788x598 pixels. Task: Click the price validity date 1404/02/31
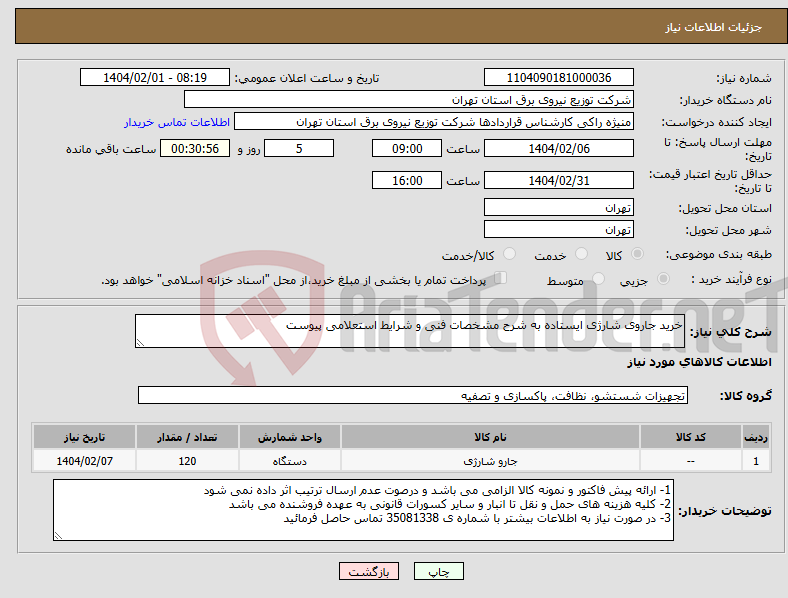558,180
